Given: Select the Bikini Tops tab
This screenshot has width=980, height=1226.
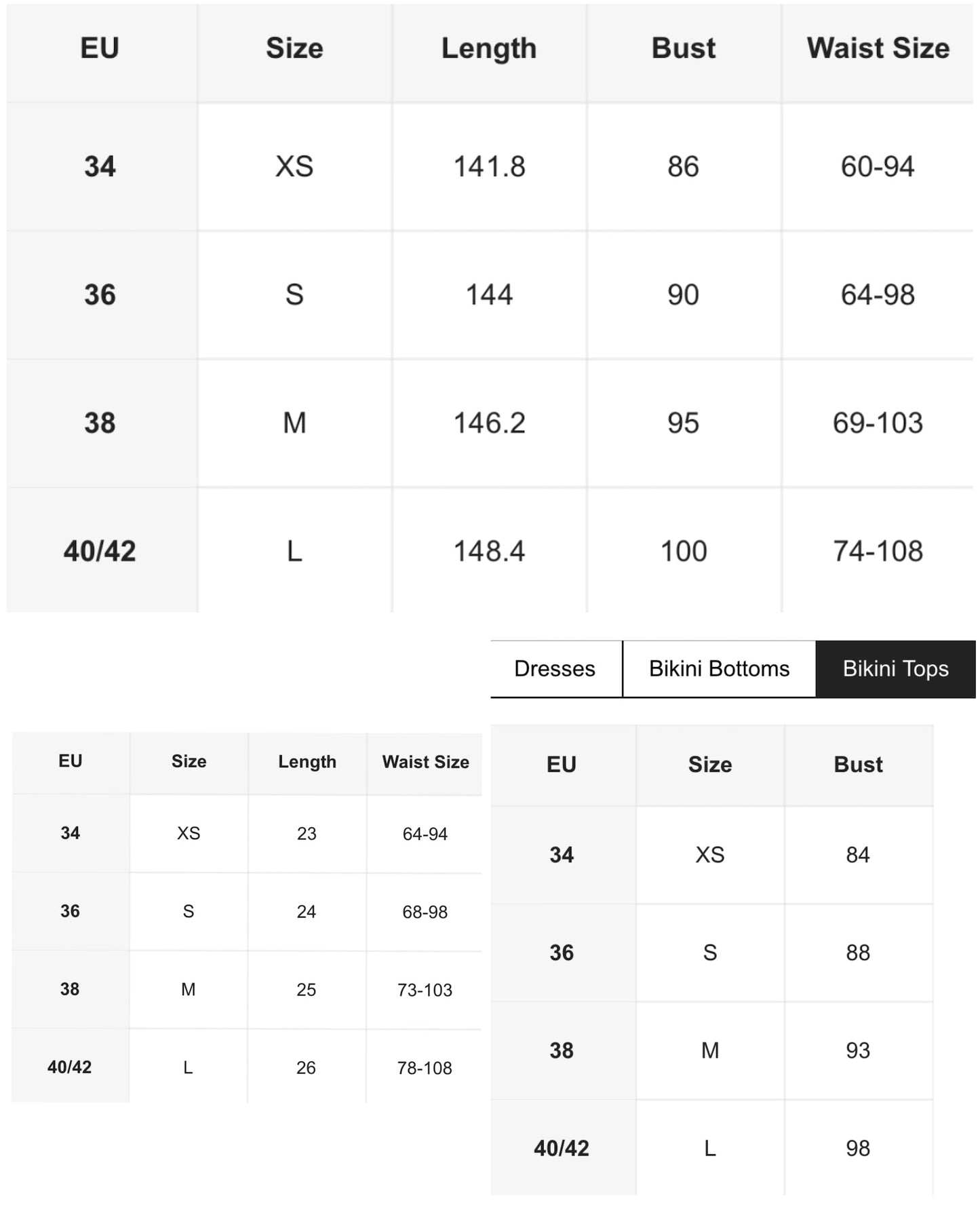Looking at the screenshot, I should (895, 668).
